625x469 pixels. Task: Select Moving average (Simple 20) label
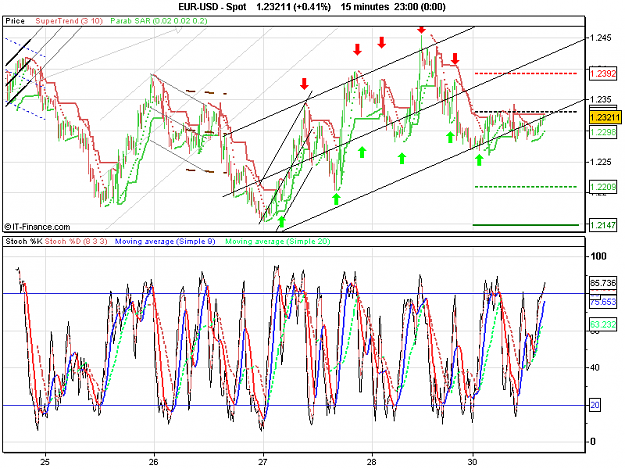coord(278,241)
